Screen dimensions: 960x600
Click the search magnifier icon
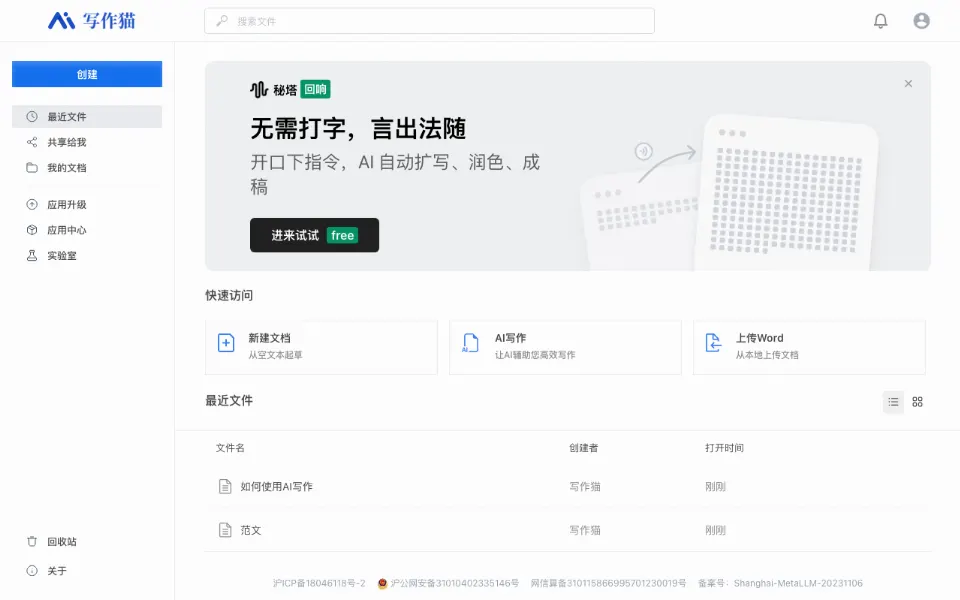[222, 21]
